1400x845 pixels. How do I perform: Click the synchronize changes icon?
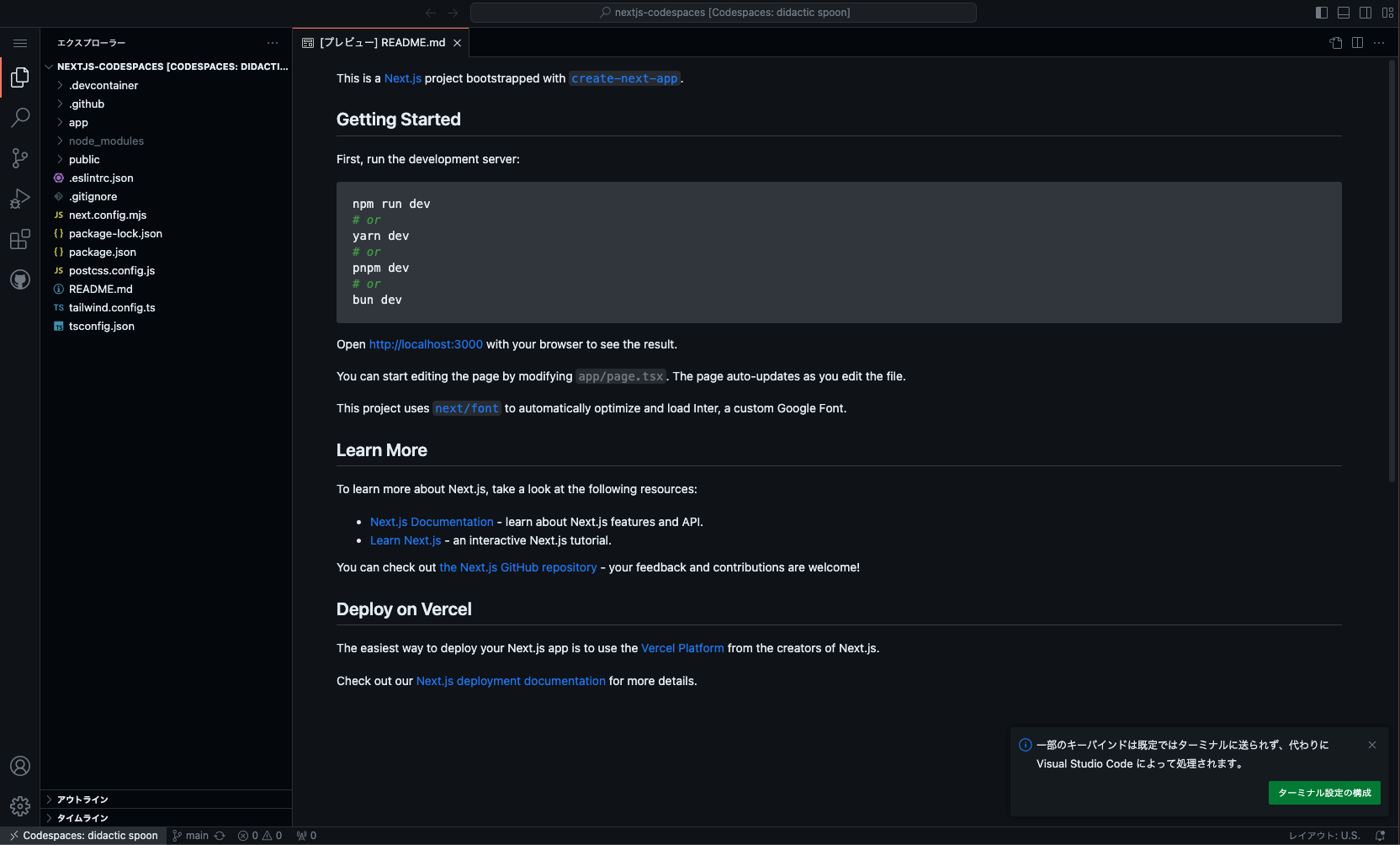(x=220, y=836)
